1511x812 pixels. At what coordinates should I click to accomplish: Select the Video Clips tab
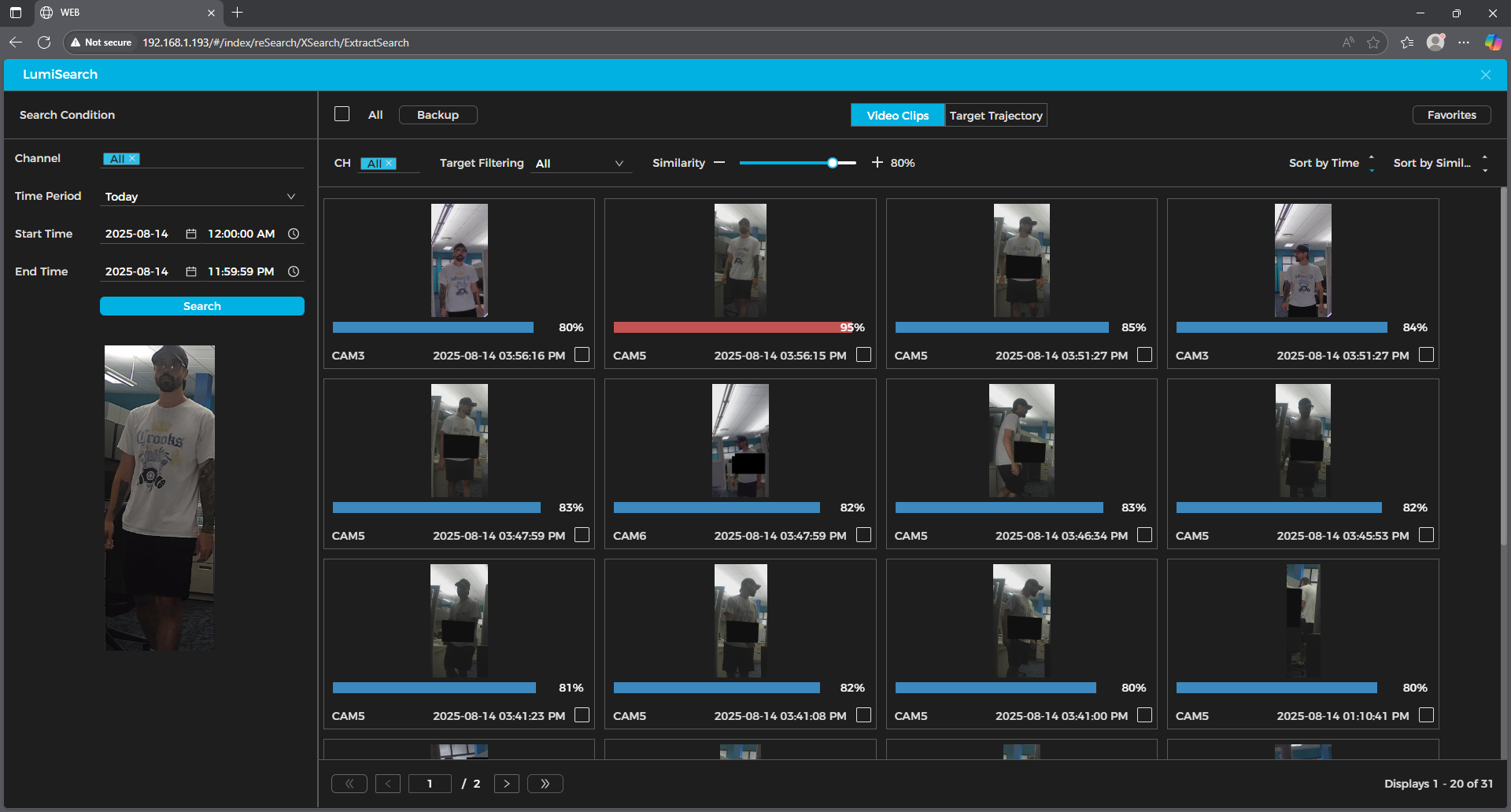(897, 116)
